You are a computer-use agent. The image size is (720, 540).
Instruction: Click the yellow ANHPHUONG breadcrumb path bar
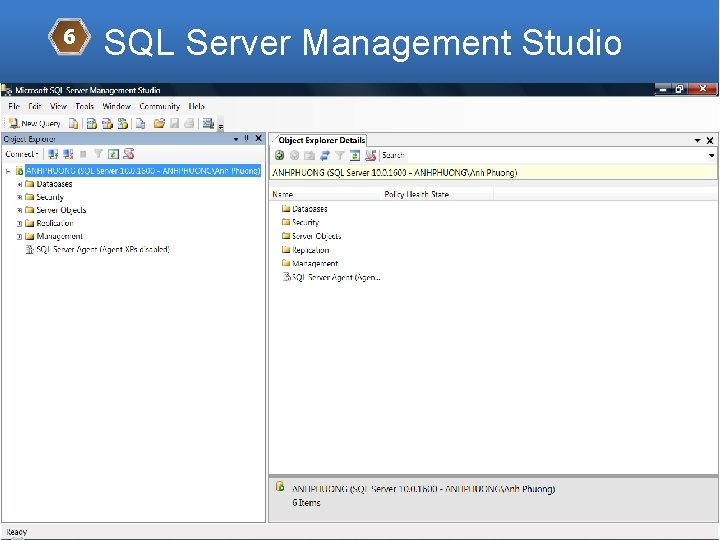493,173
